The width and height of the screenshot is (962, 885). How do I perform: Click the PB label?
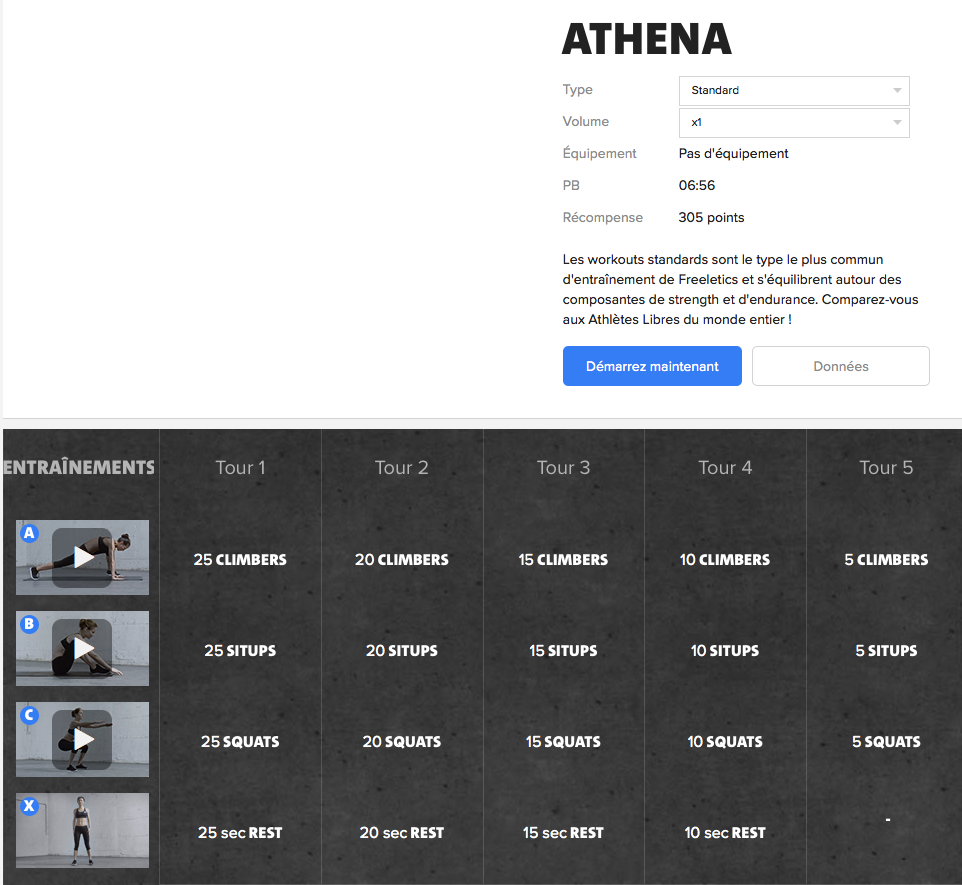pyautogui.click(x=571, y=185)
